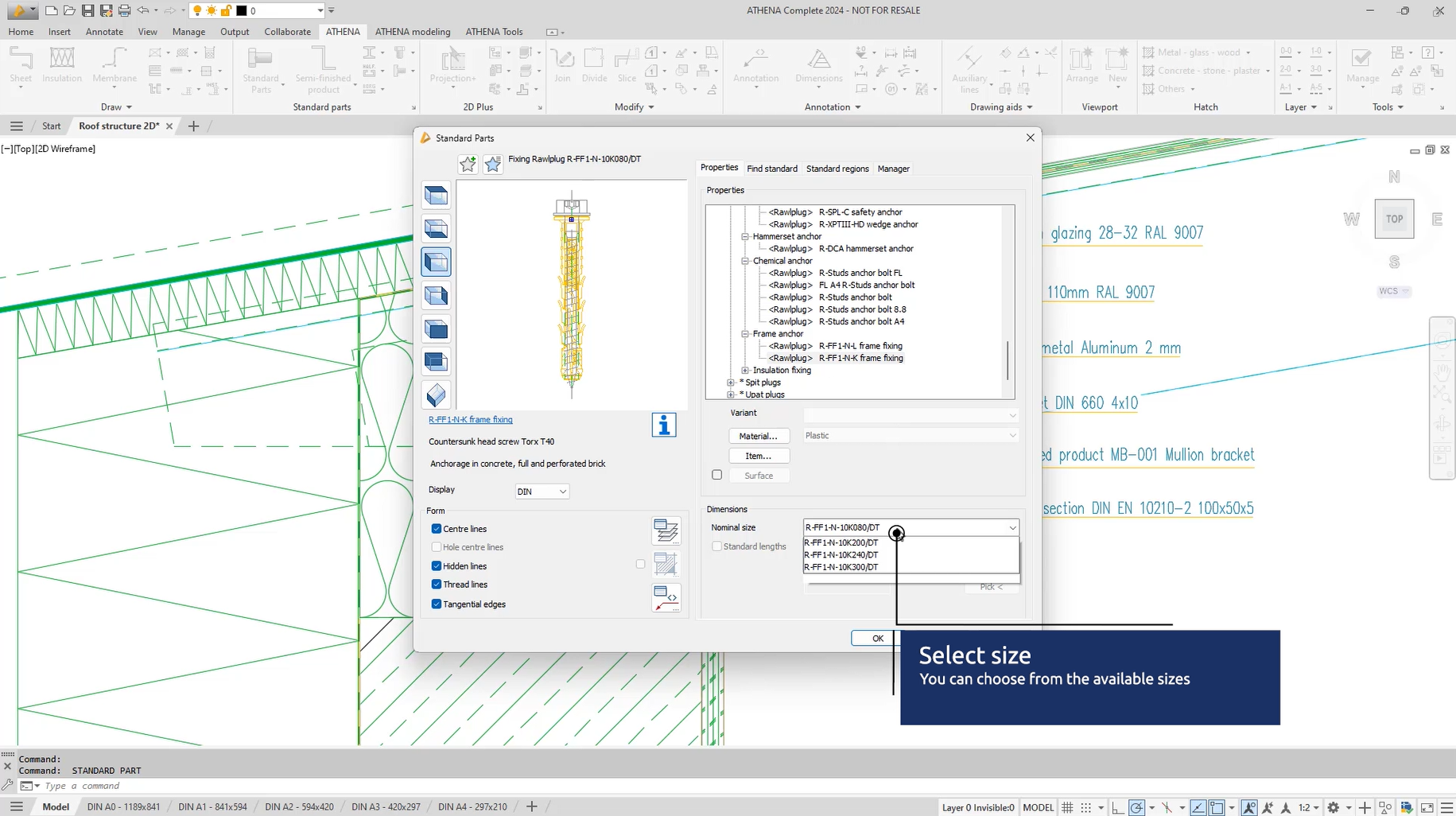The height and width of the screenshot is (816, 1456).
Task: Uncheck the Centre lines checkbox
Action: click(437, 529)
